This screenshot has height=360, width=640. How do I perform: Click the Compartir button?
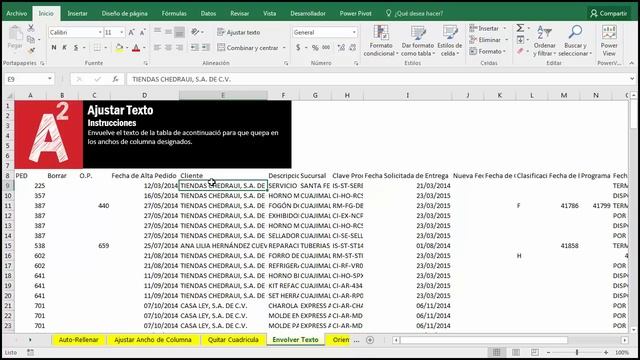tap(608, 13)
